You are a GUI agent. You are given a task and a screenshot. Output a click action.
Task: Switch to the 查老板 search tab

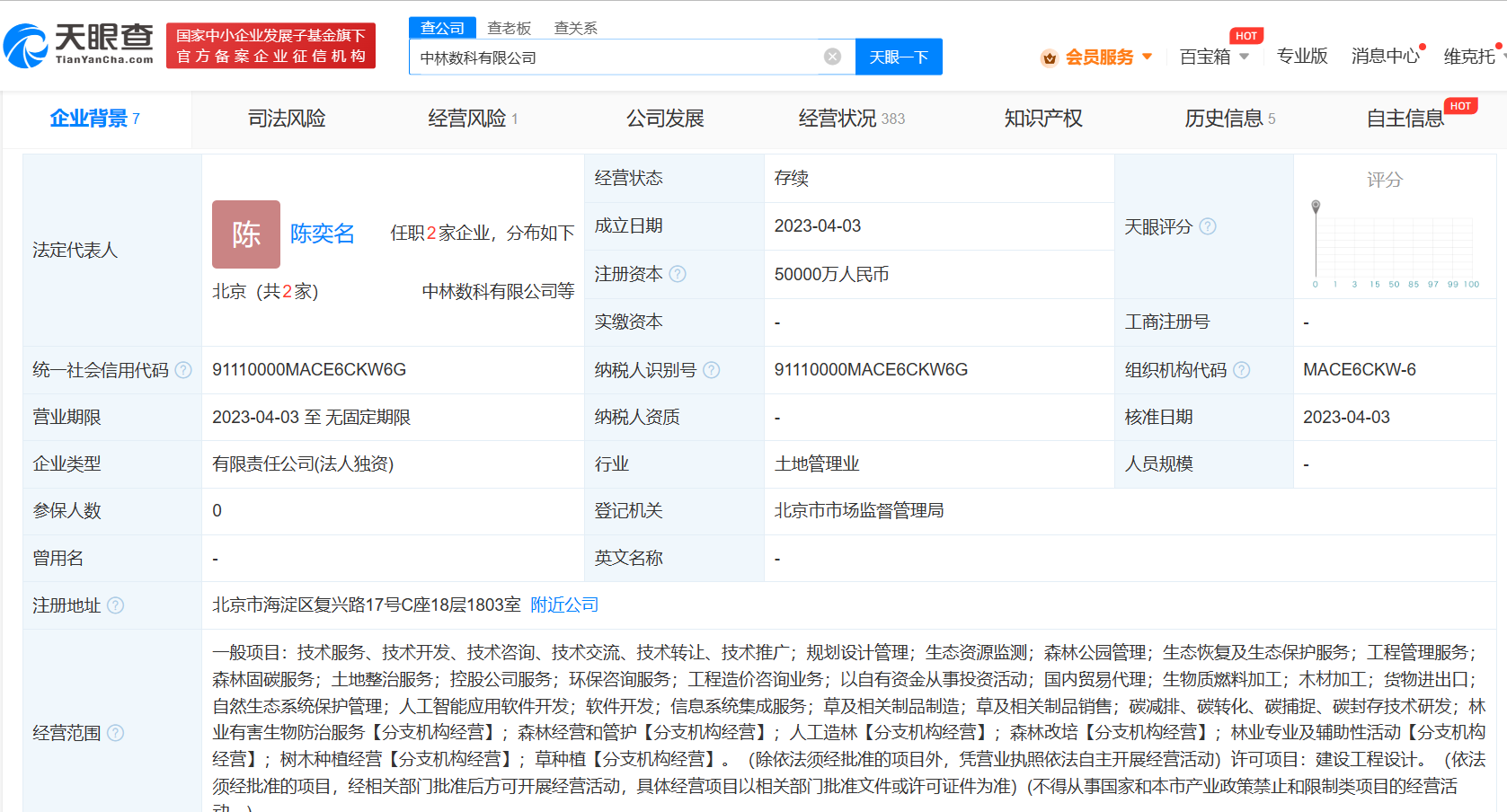pyautogui.click(x=510, y=28)
